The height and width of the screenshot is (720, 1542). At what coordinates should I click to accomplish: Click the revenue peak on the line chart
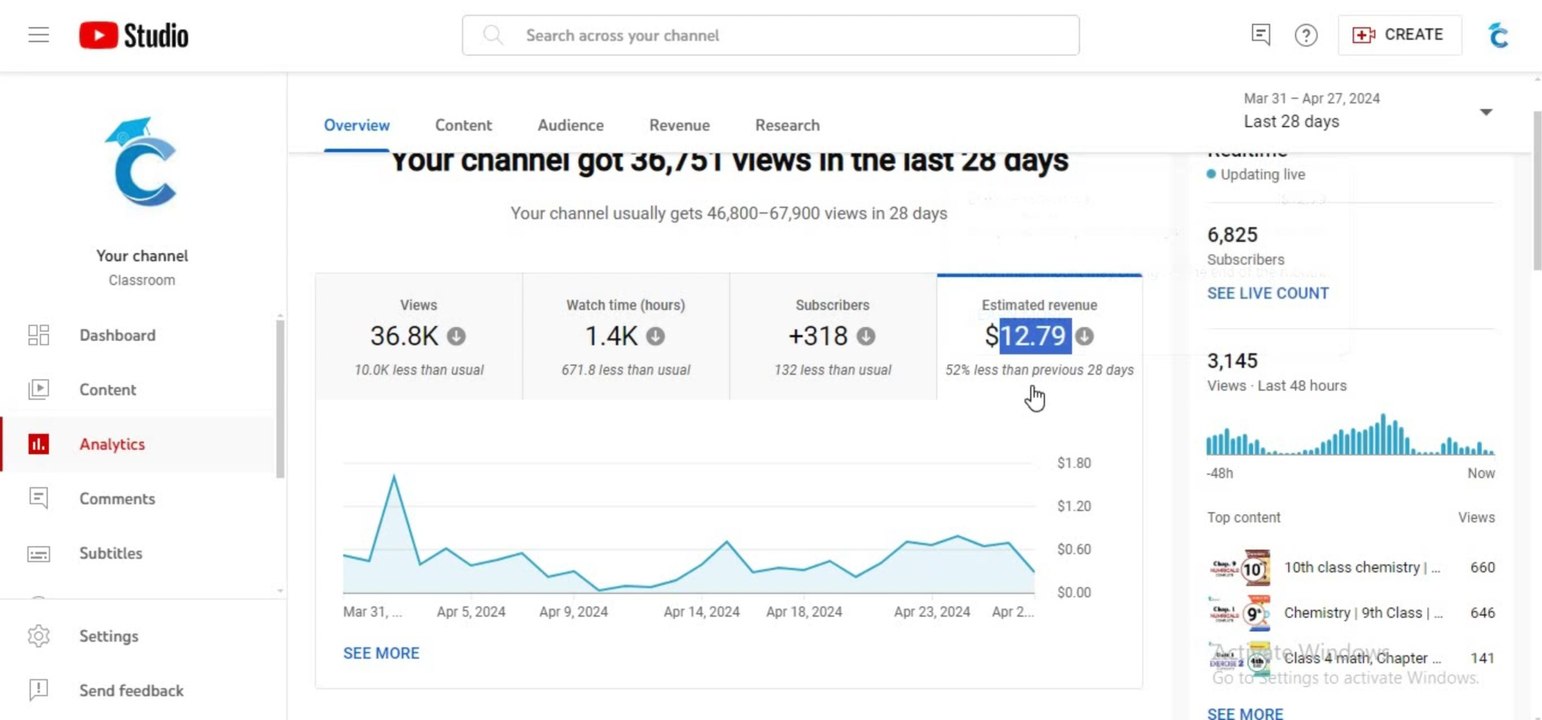(x=394, y=477)
